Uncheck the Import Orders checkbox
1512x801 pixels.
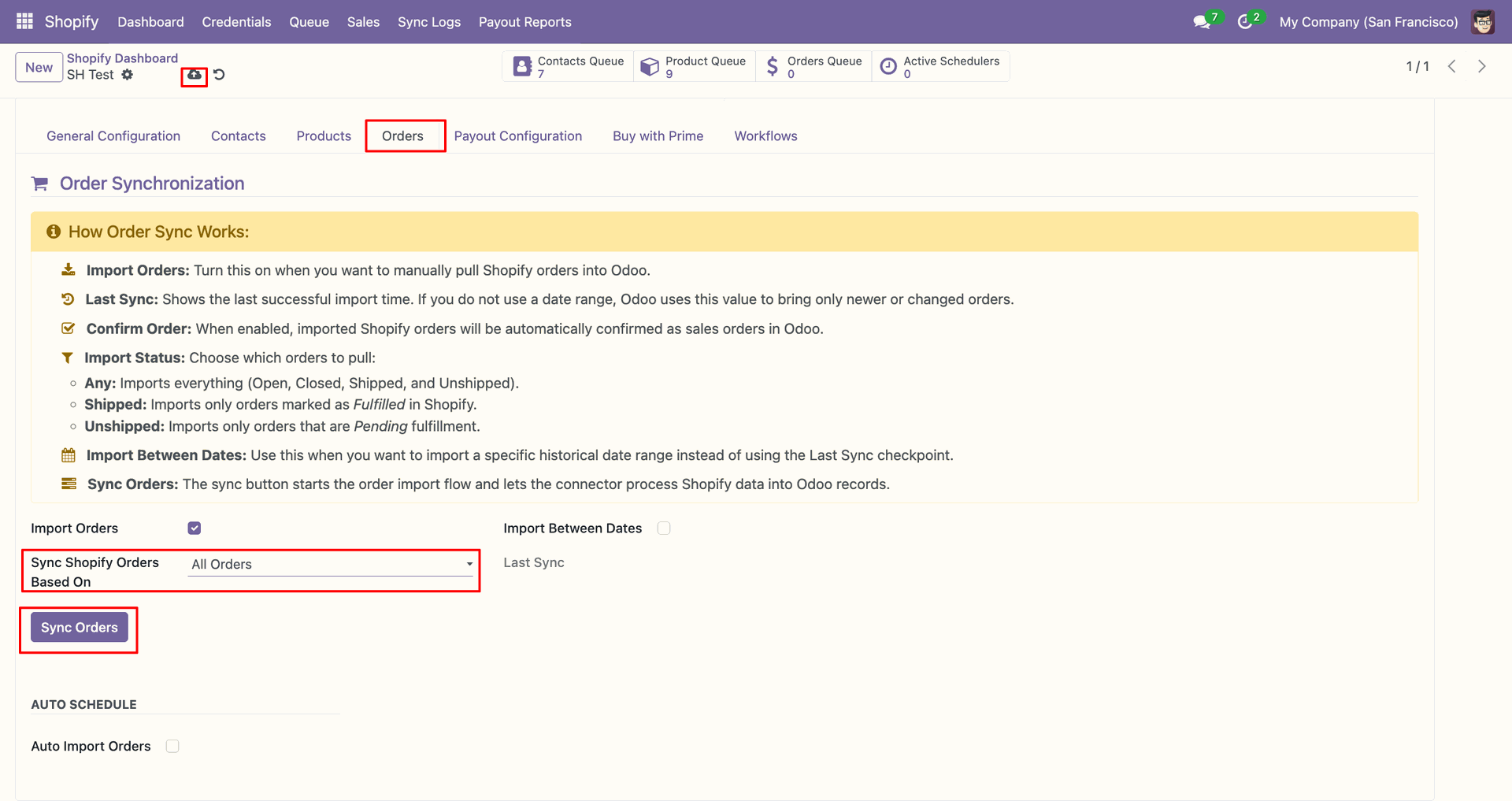click(195, 528)
